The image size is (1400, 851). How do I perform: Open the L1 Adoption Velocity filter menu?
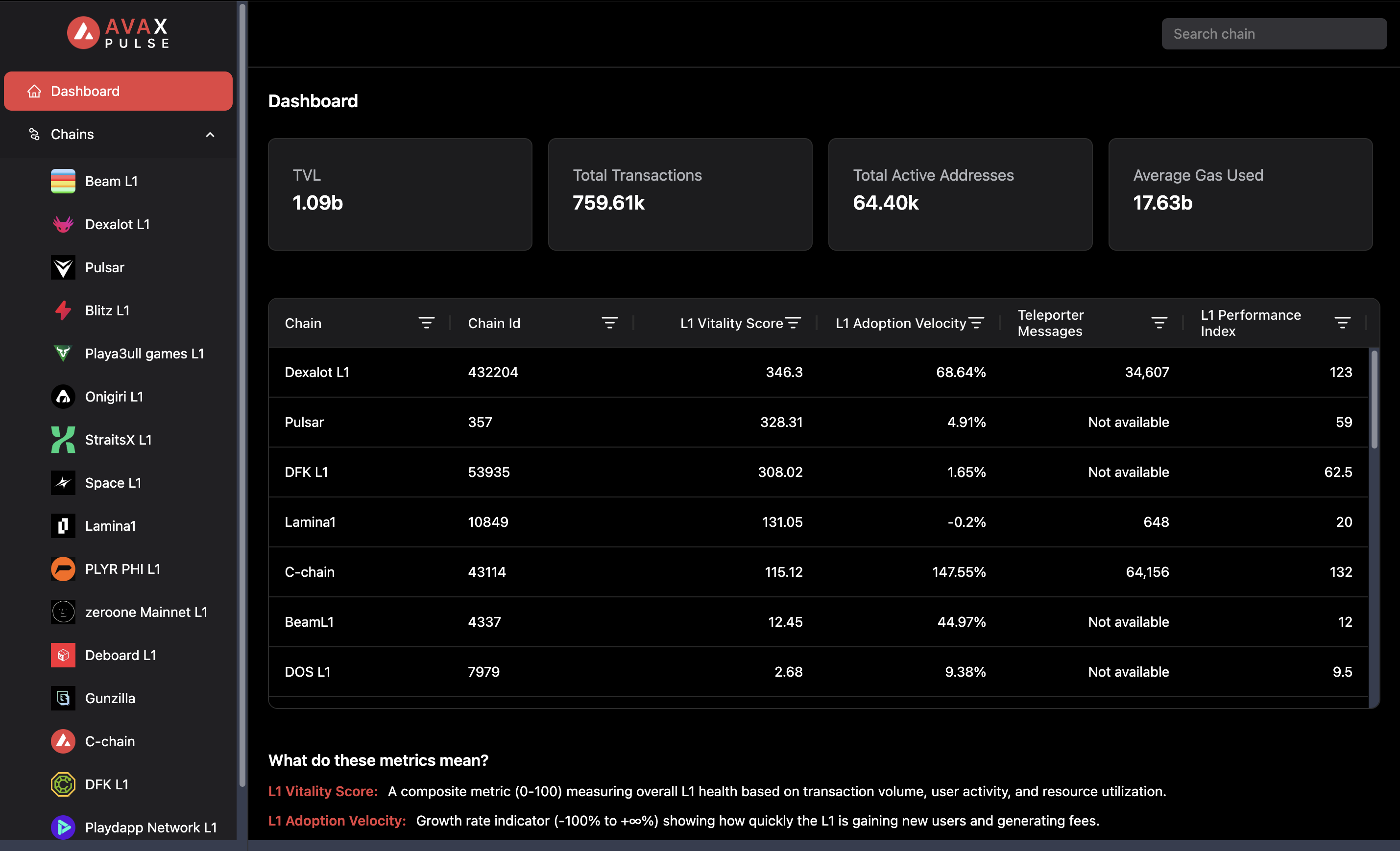point(976,323)
